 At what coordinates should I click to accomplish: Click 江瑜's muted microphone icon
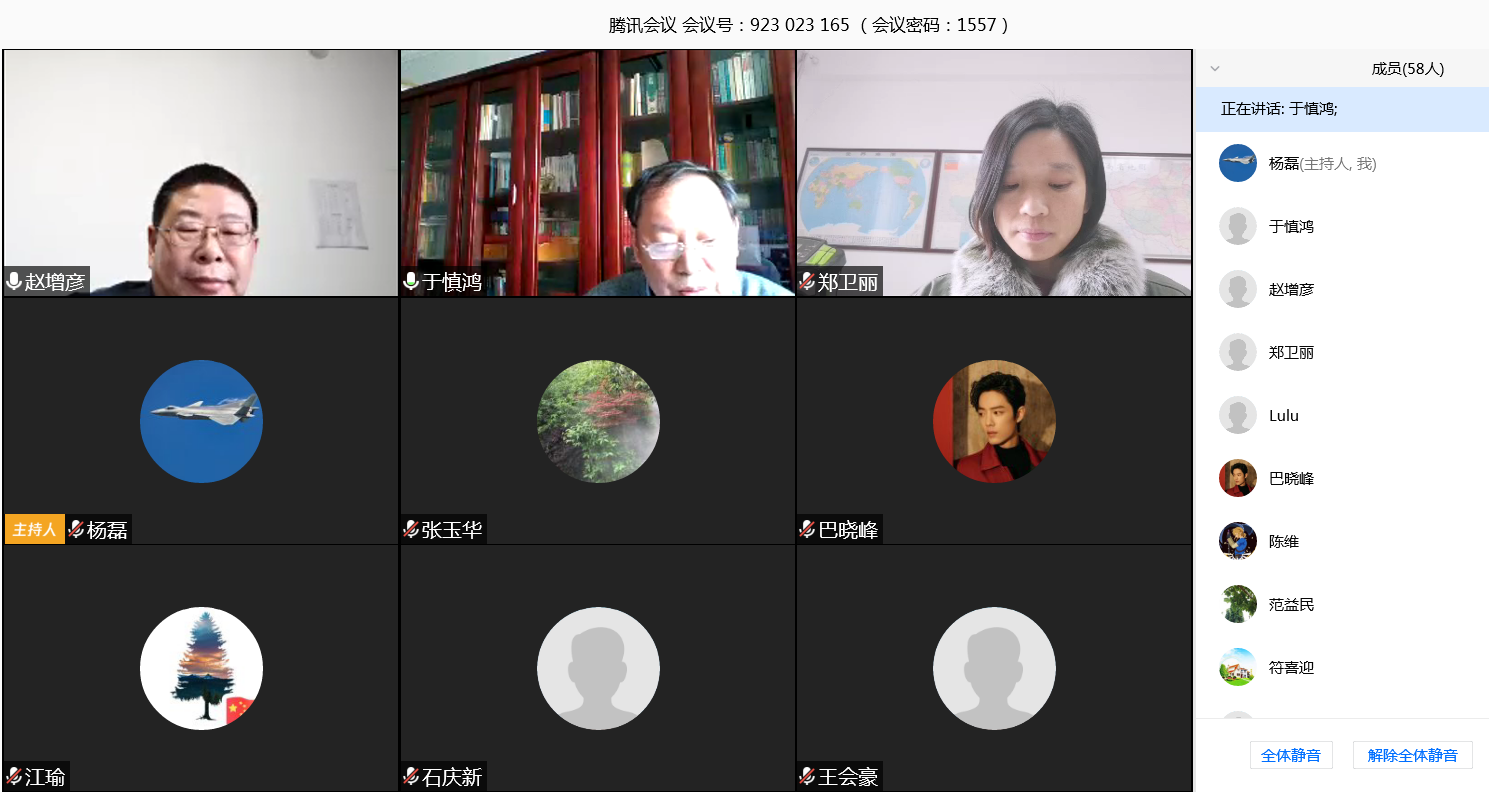click(14, 777)
